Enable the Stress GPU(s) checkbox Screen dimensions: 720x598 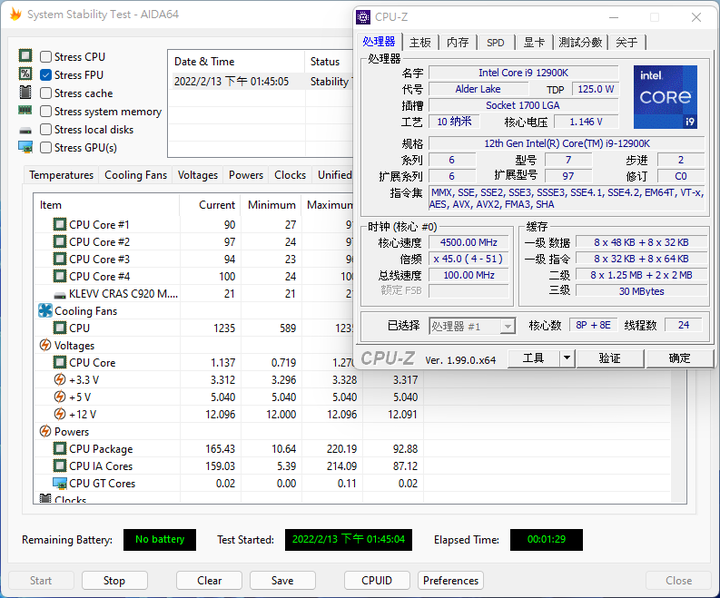(45, 147)
